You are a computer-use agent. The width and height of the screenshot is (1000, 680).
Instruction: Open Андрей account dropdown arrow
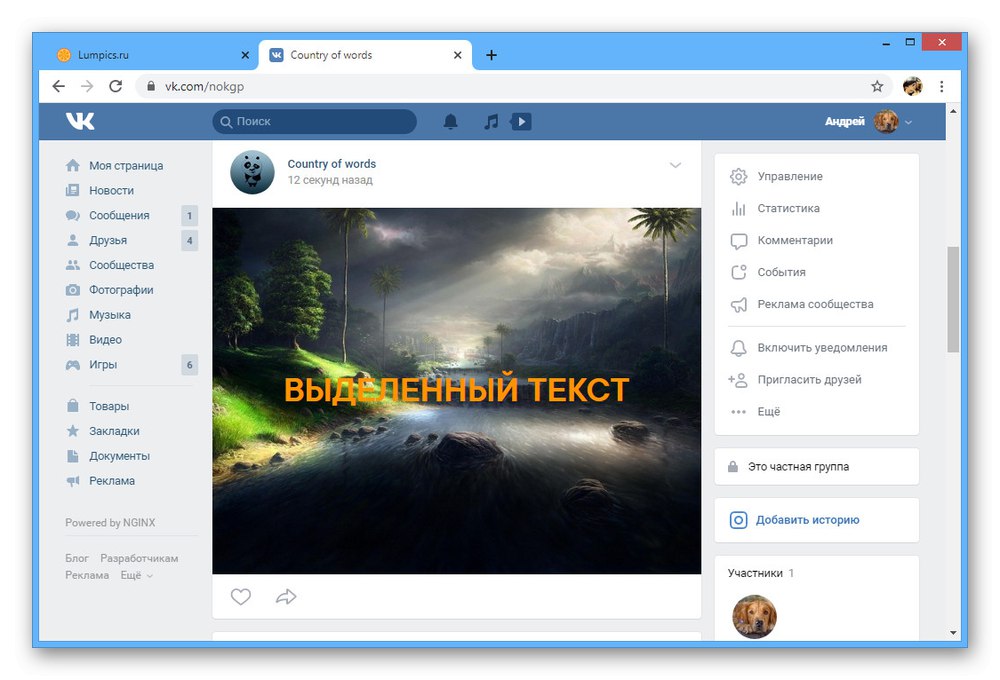[908, 122]
